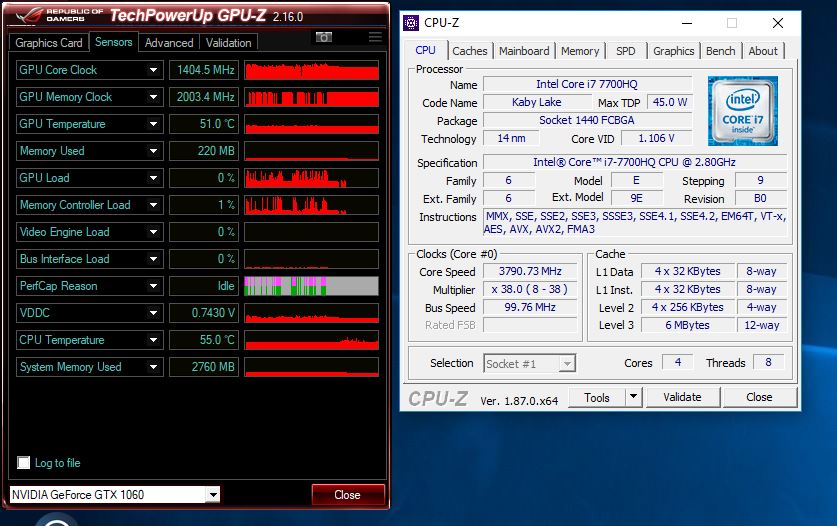Click the Tools button in CPU-Z

point(597,397)
